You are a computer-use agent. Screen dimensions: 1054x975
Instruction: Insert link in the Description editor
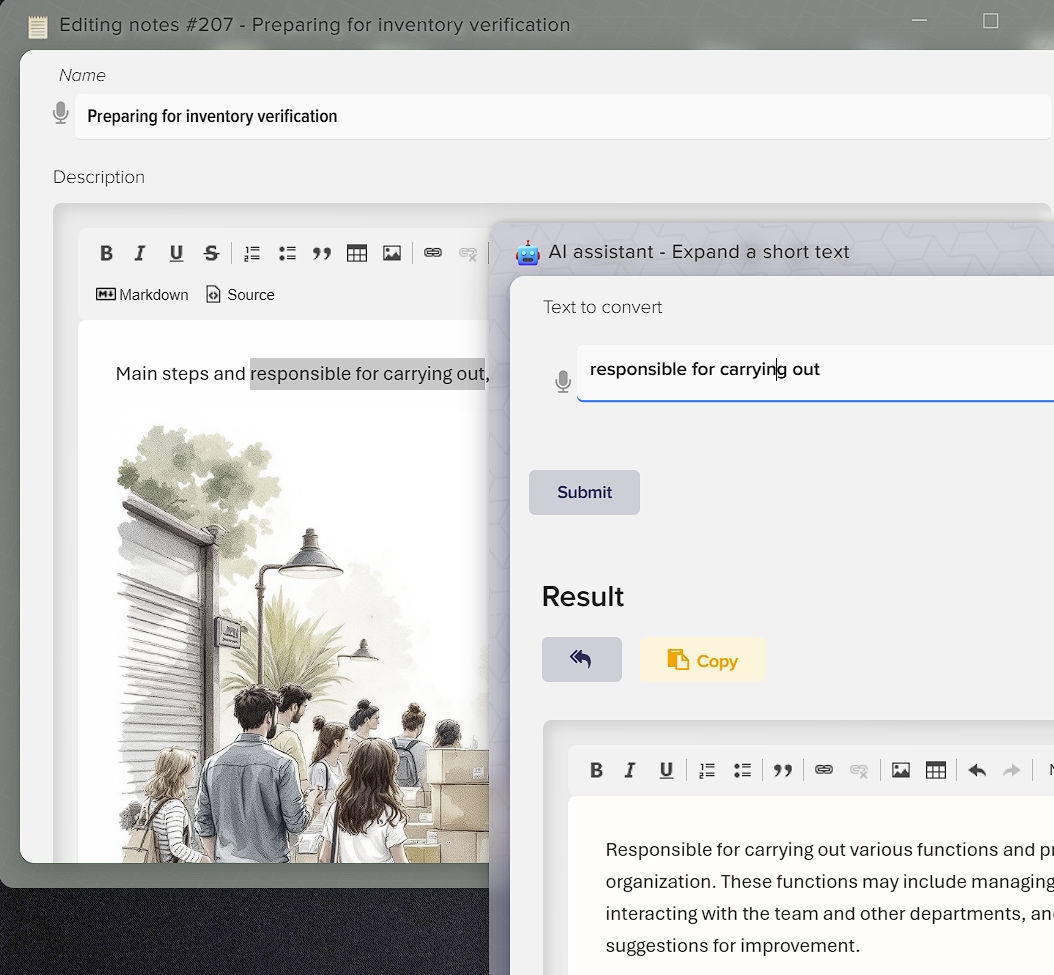433,253
